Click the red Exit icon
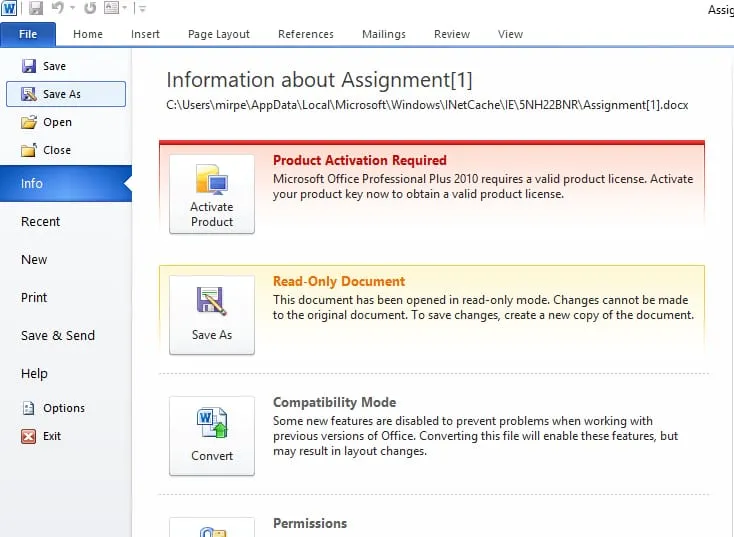Screen dimensions: 734x537 29,436
